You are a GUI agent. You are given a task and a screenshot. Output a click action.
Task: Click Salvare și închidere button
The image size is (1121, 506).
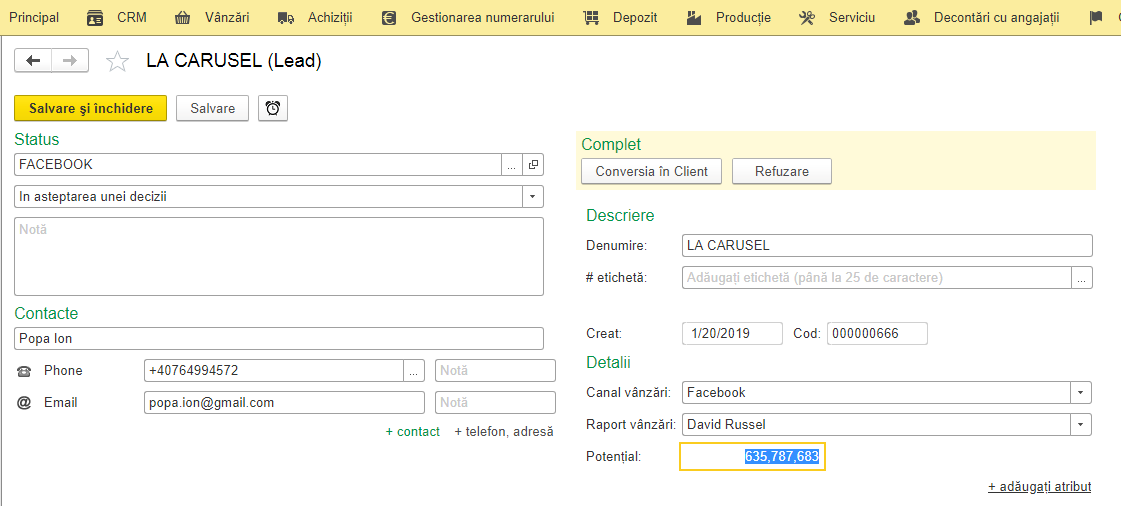[91, 108]
